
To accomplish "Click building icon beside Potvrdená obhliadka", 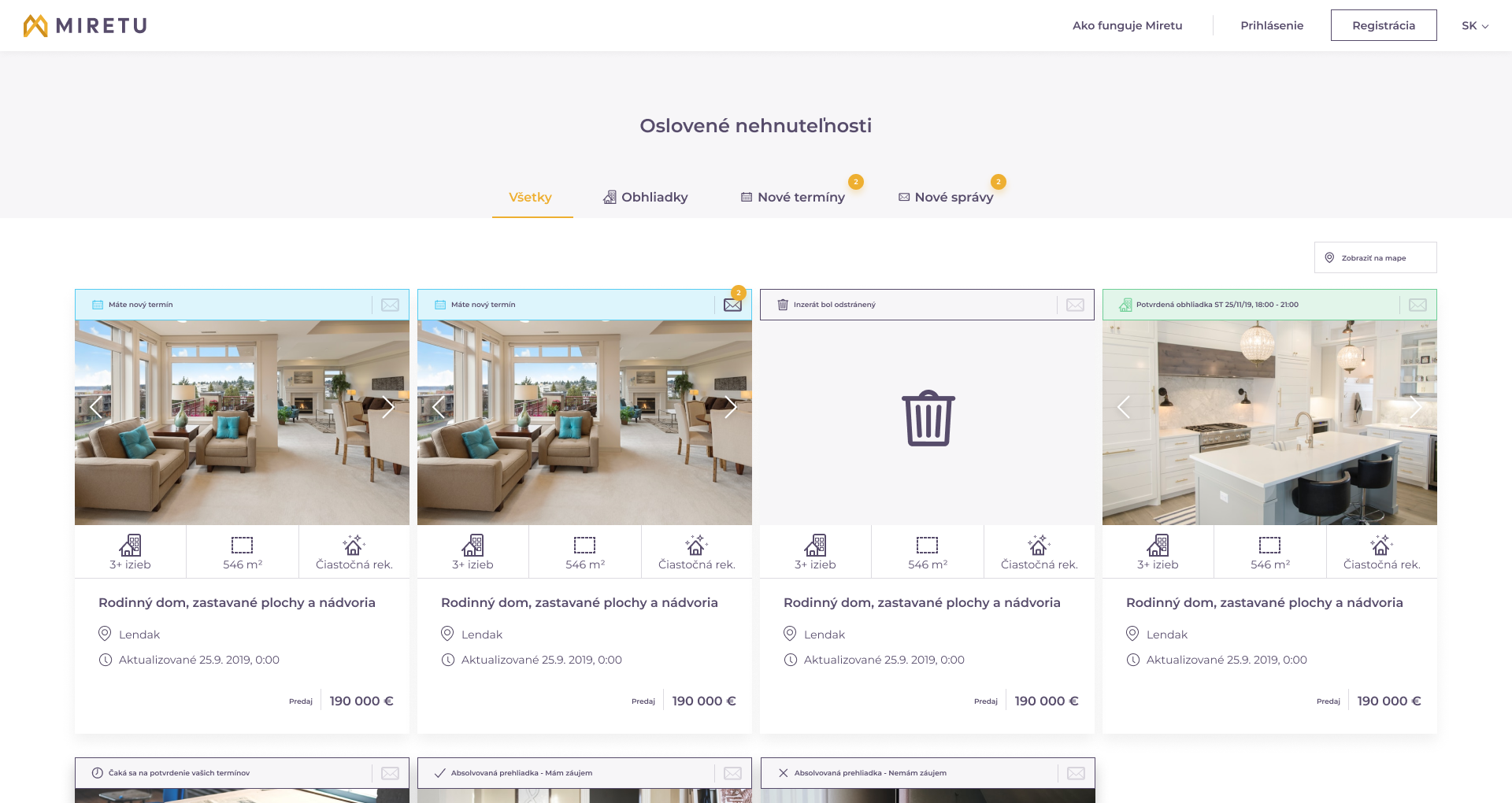I will [x=1125, y=305].
